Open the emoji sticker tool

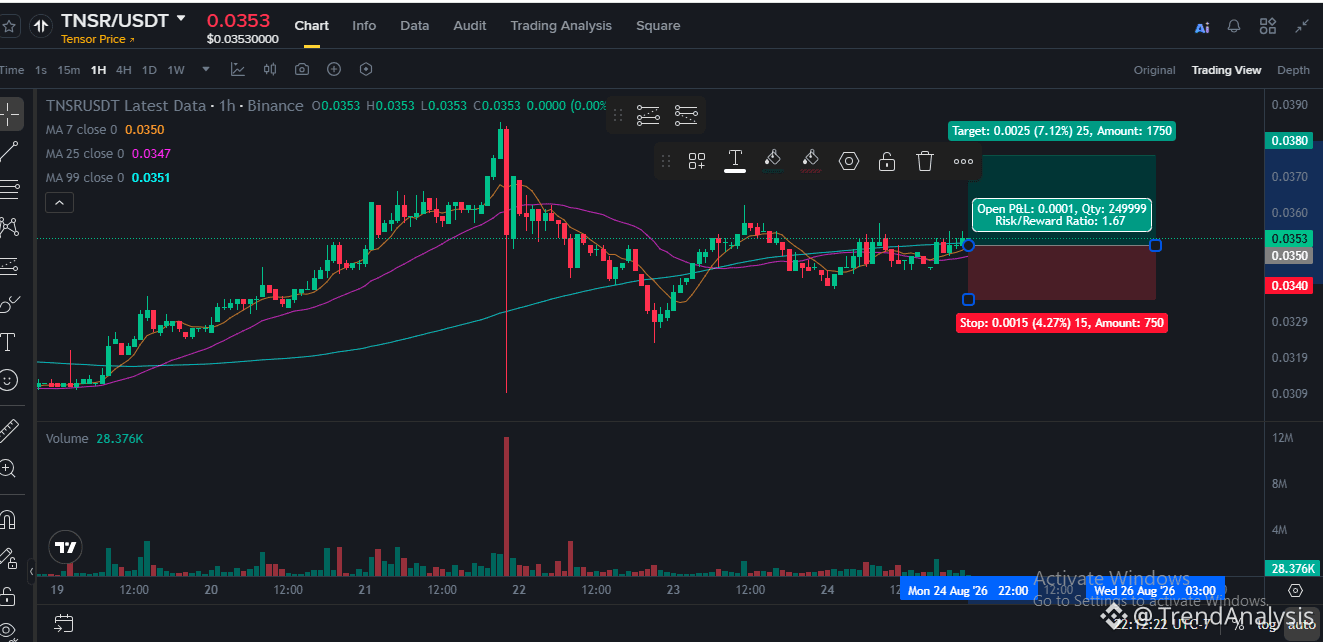click(x=9, y=380)
